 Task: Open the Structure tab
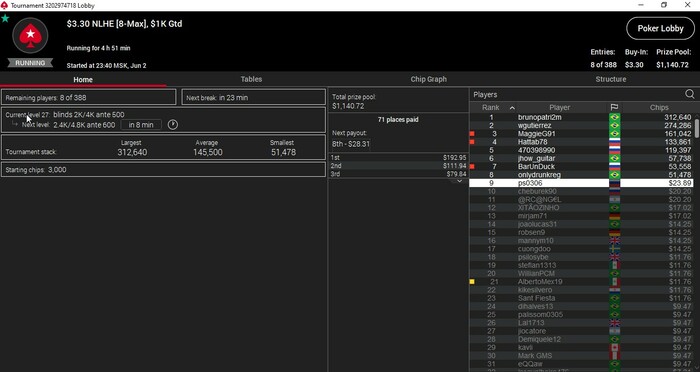[611, 79]
